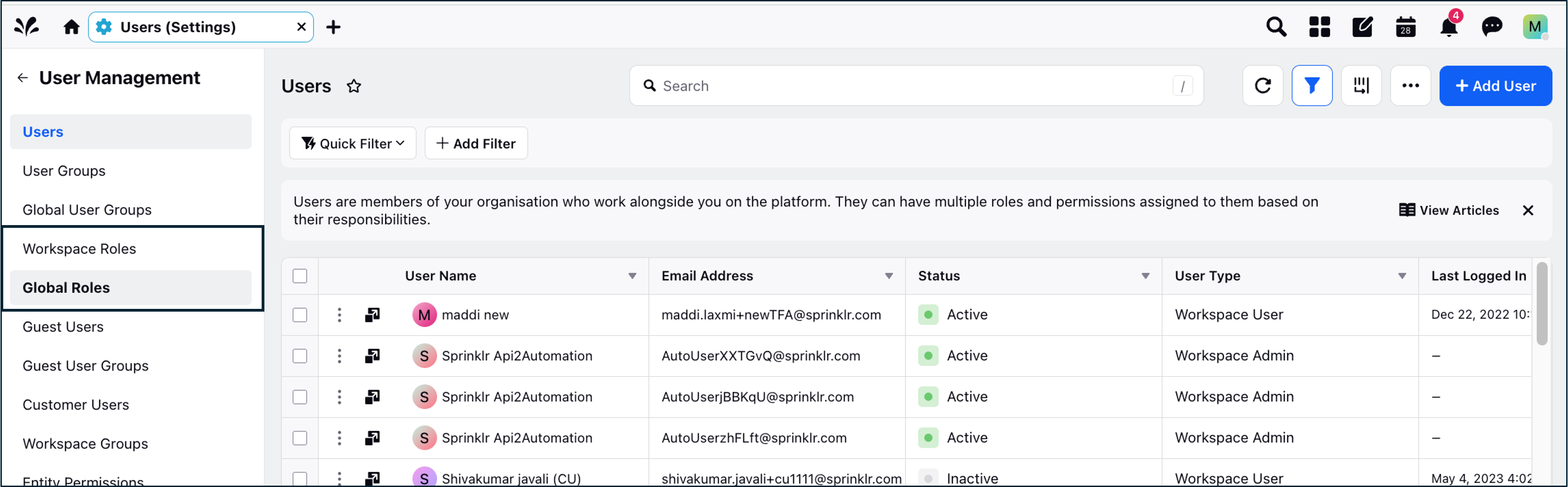Image resolution: width=1568 pixels, height=487 pixels.
Task: Check the AutoUserzhFLft row checkbox
Action: [299, 438]
